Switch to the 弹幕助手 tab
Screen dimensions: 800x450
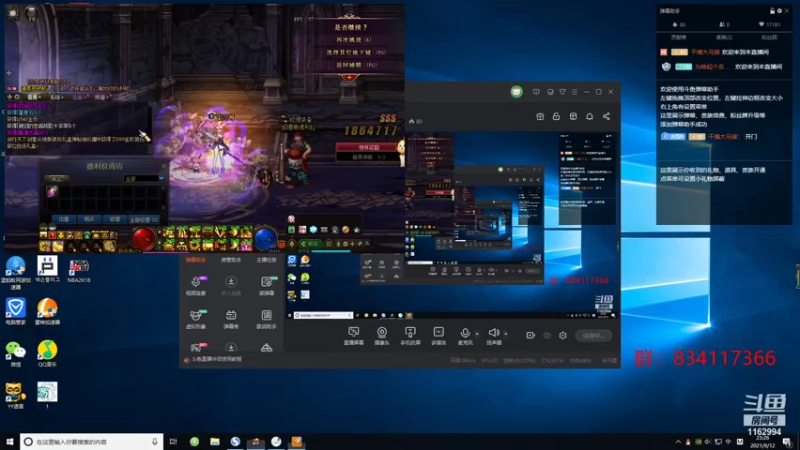196,260
